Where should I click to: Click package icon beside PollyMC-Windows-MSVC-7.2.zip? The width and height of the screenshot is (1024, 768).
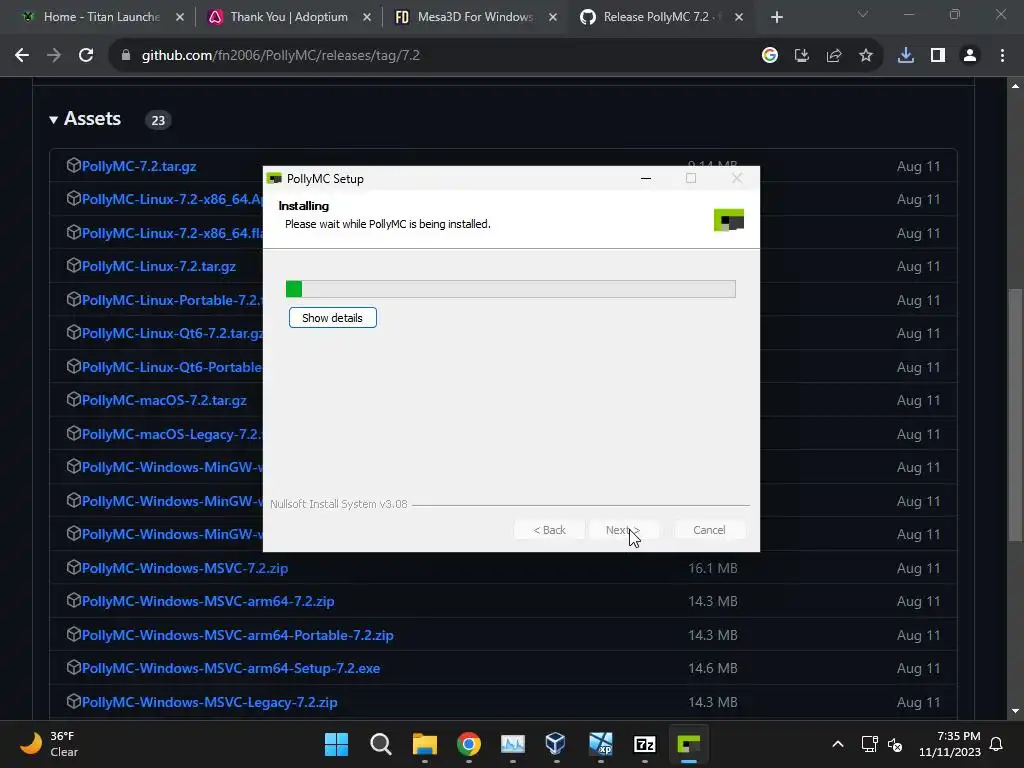(73, 567)
